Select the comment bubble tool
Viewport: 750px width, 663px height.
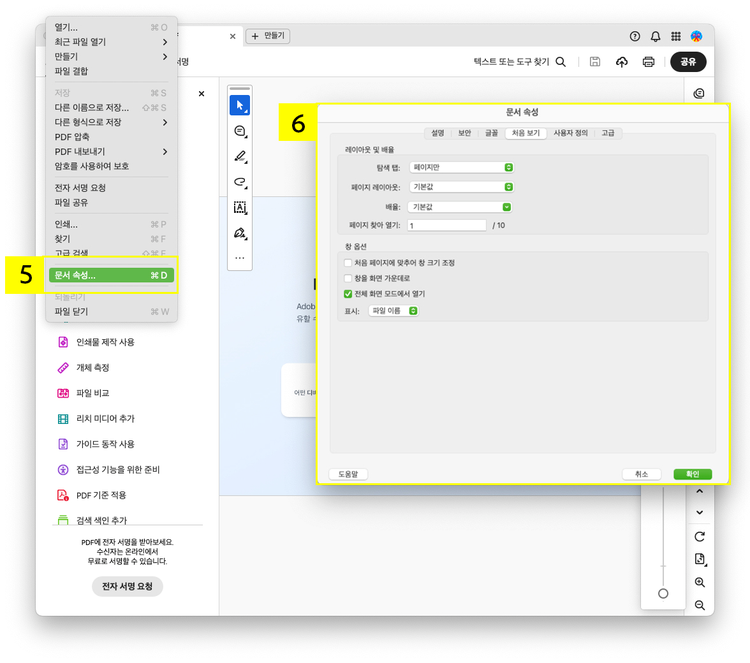[240, 131]
